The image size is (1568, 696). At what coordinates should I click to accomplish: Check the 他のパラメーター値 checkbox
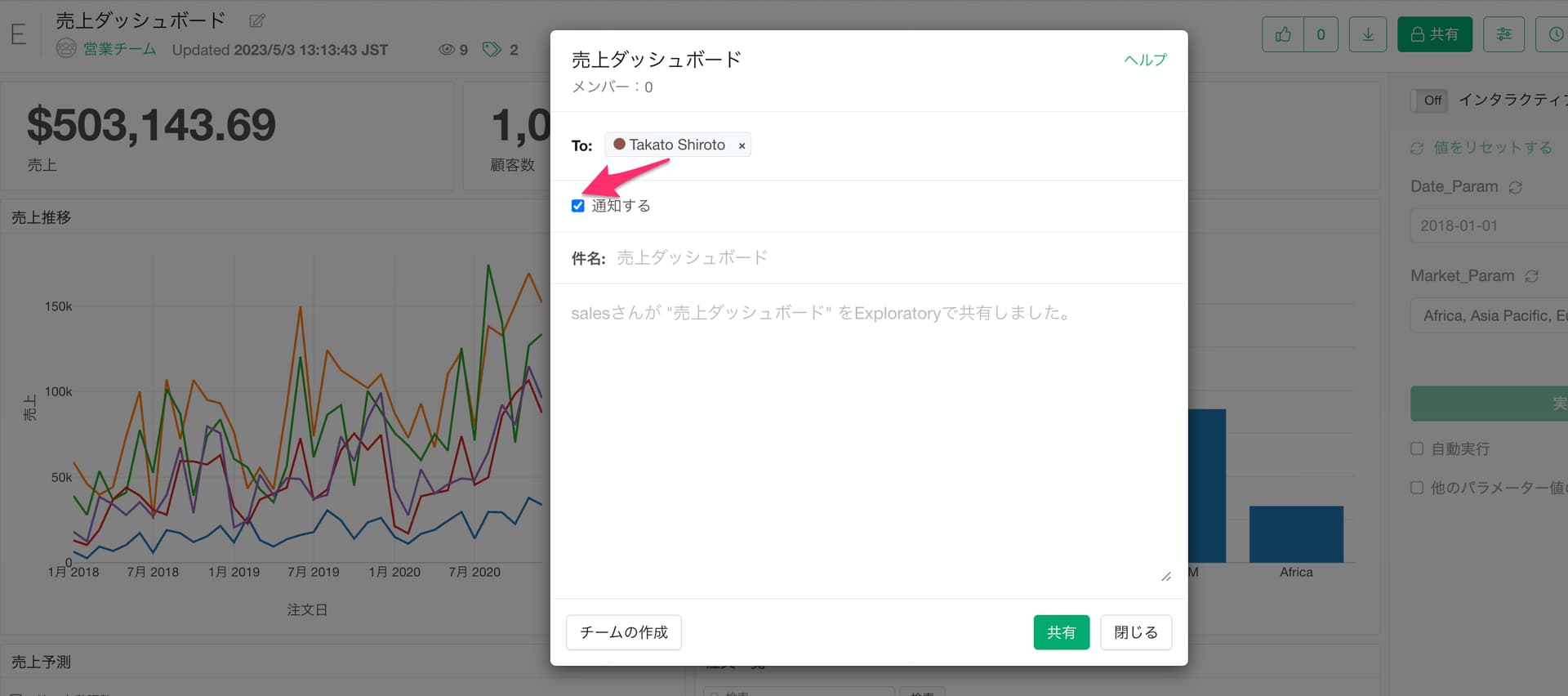pos(1417,488)
